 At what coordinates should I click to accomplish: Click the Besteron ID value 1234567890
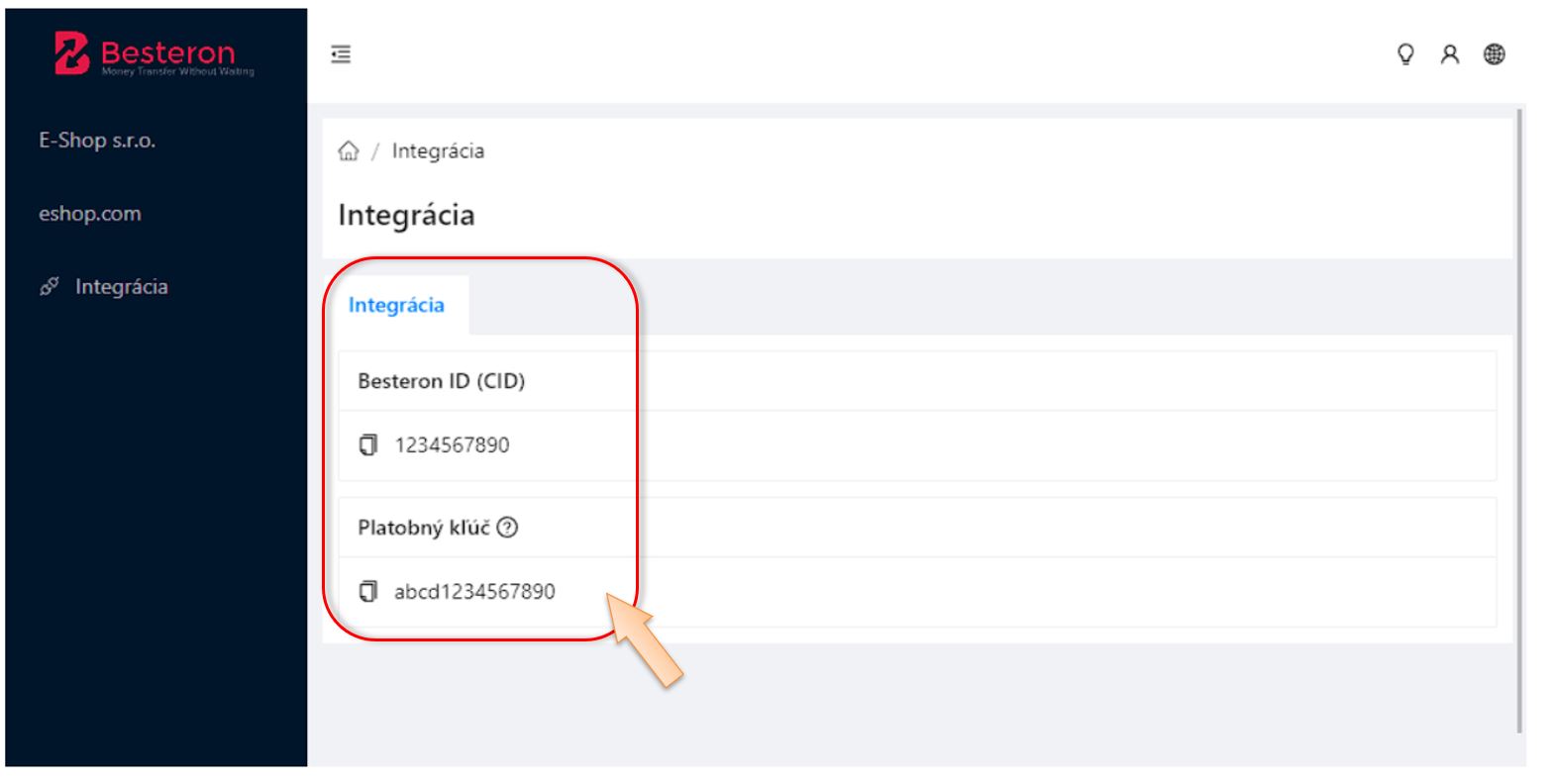click(x=452, y=445)
